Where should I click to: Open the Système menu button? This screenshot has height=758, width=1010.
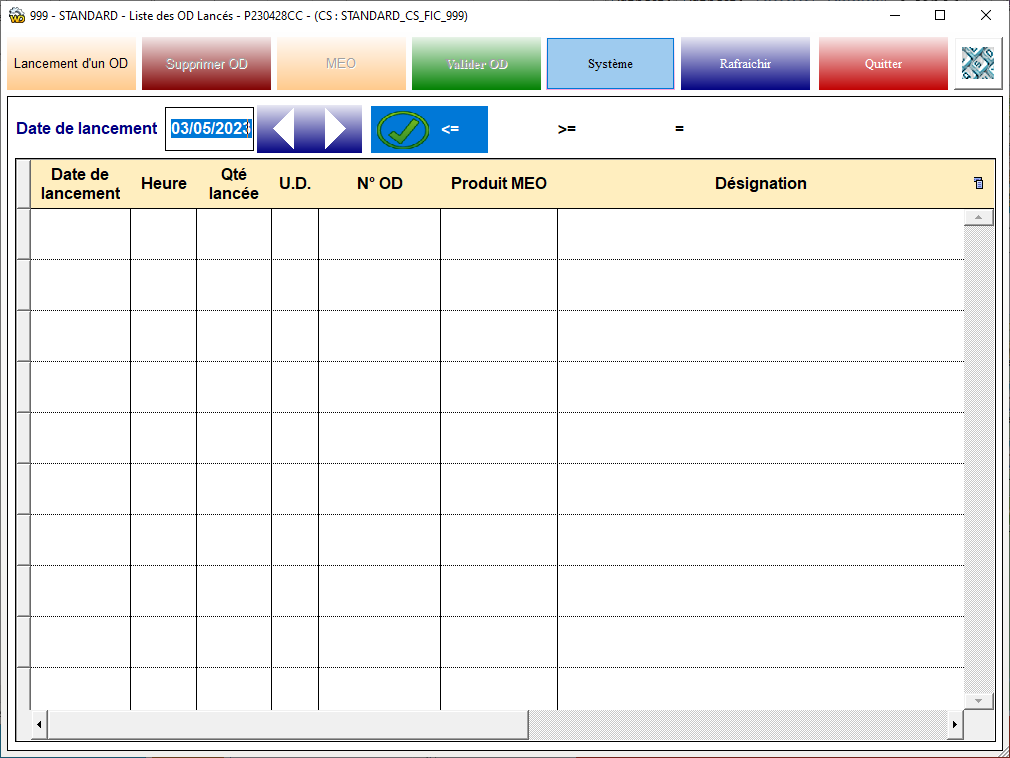click(x=610, y=64)
